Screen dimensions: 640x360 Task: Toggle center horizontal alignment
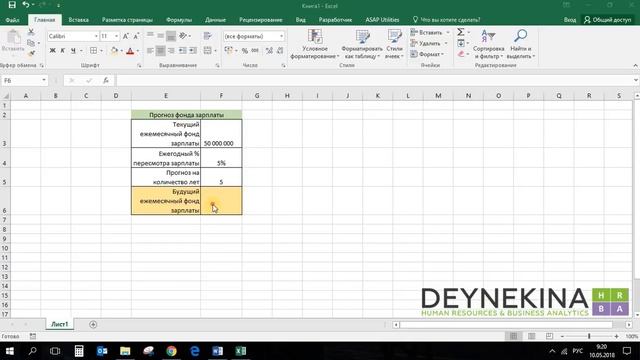(x=160, y=51)
